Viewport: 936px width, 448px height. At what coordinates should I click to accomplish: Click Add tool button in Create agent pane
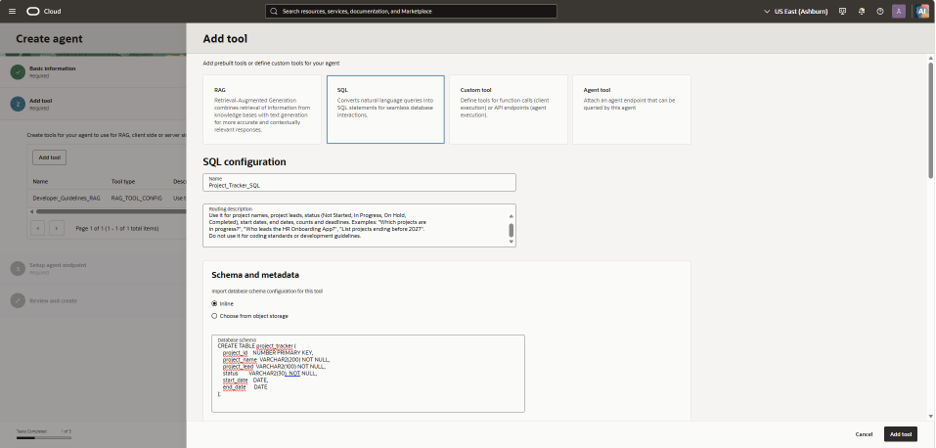point(50,158)
